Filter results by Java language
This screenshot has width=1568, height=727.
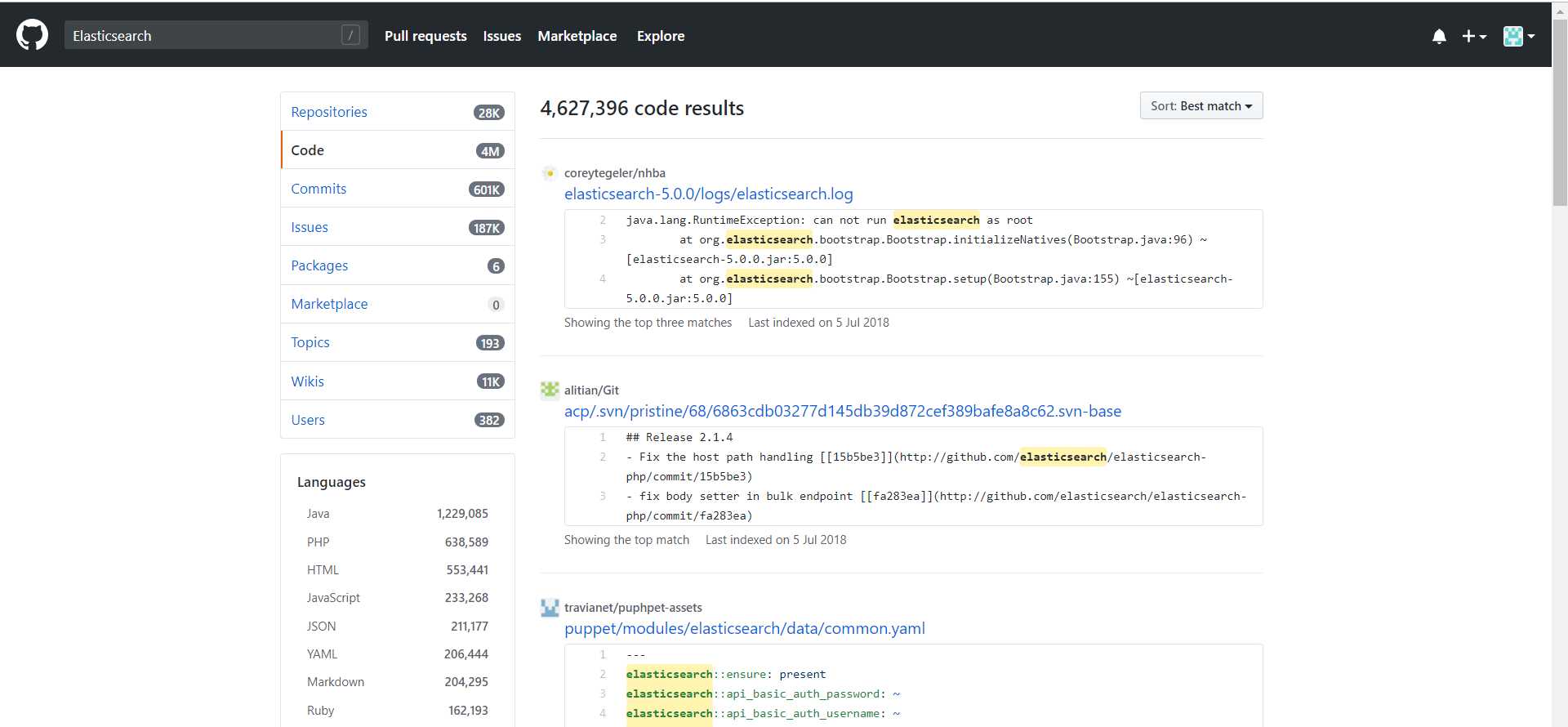(397, 514)
